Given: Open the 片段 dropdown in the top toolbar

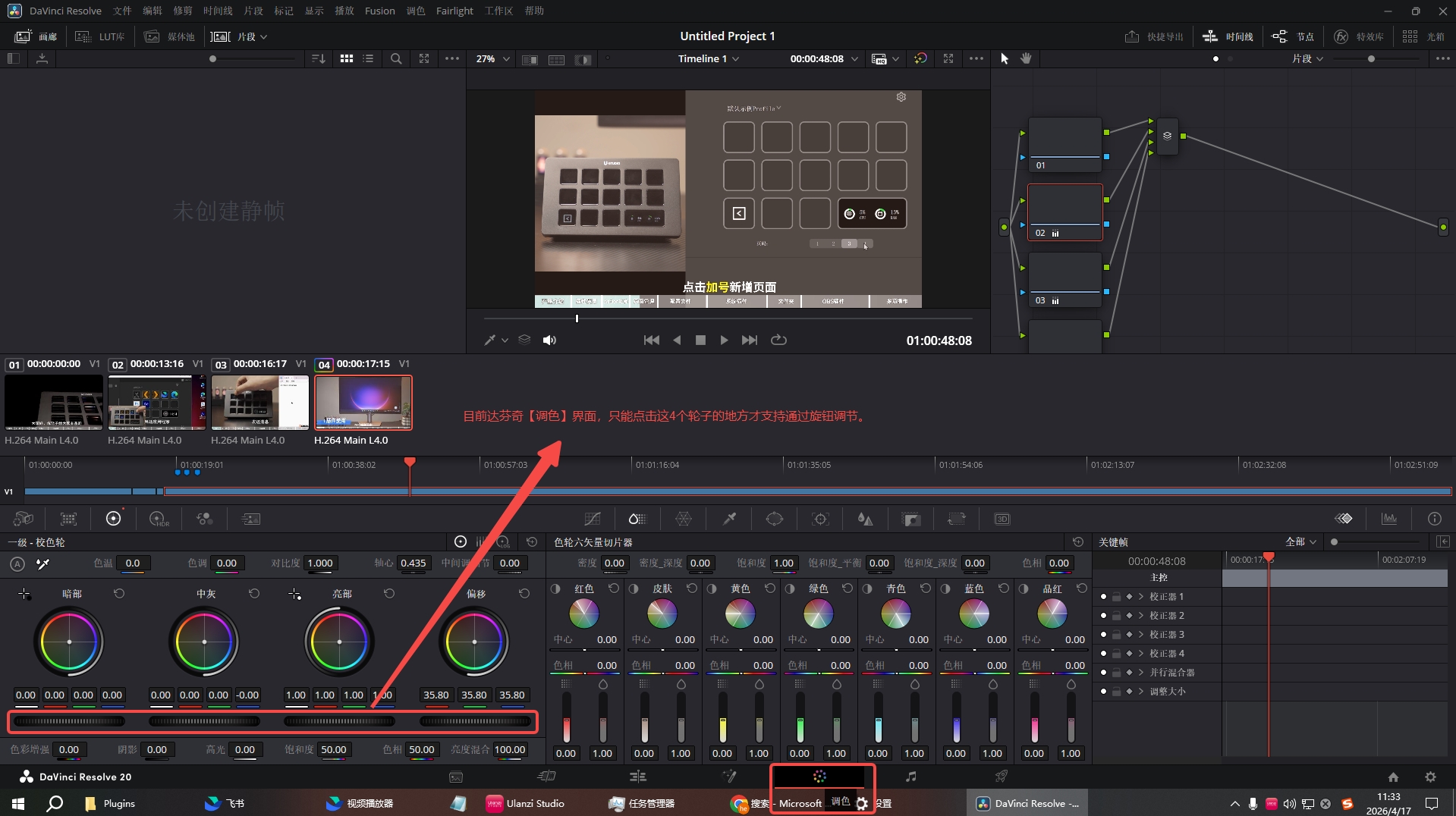Looking at the screenshot, I should (x=240, y=36).
